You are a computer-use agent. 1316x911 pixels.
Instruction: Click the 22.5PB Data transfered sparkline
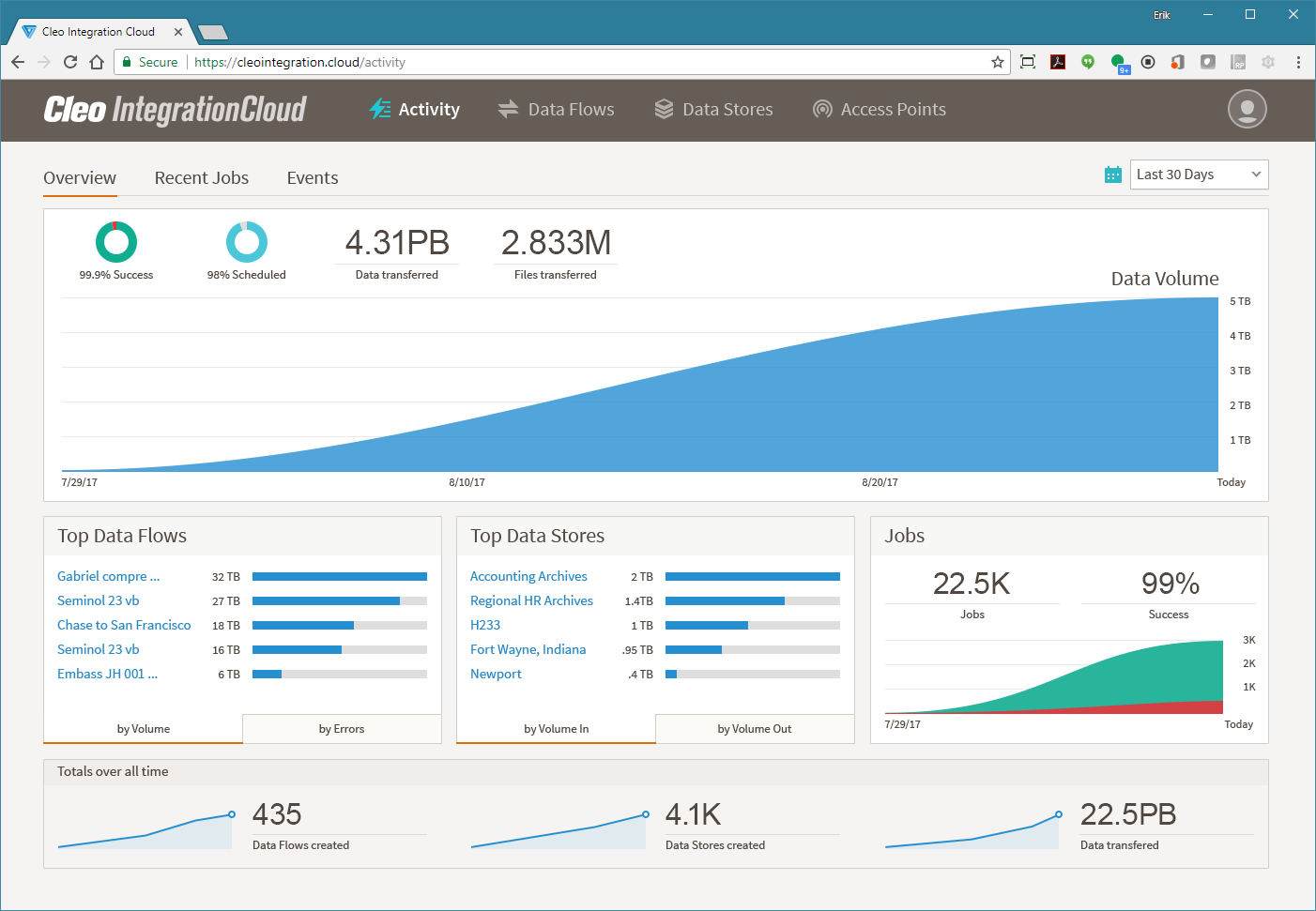click(x=973, y=830)
